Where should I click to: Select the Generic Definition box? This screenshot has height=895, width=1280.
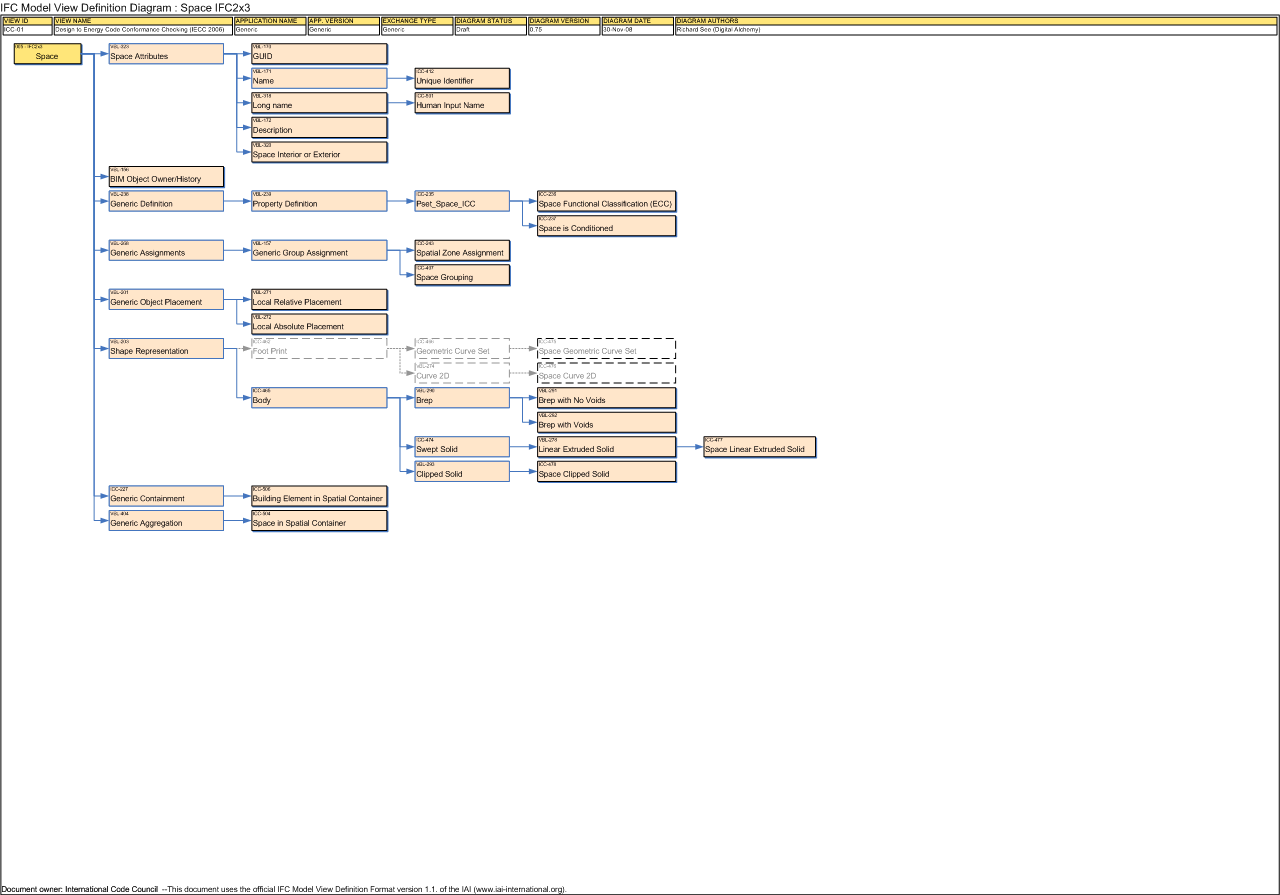click(x=166, y=201)
